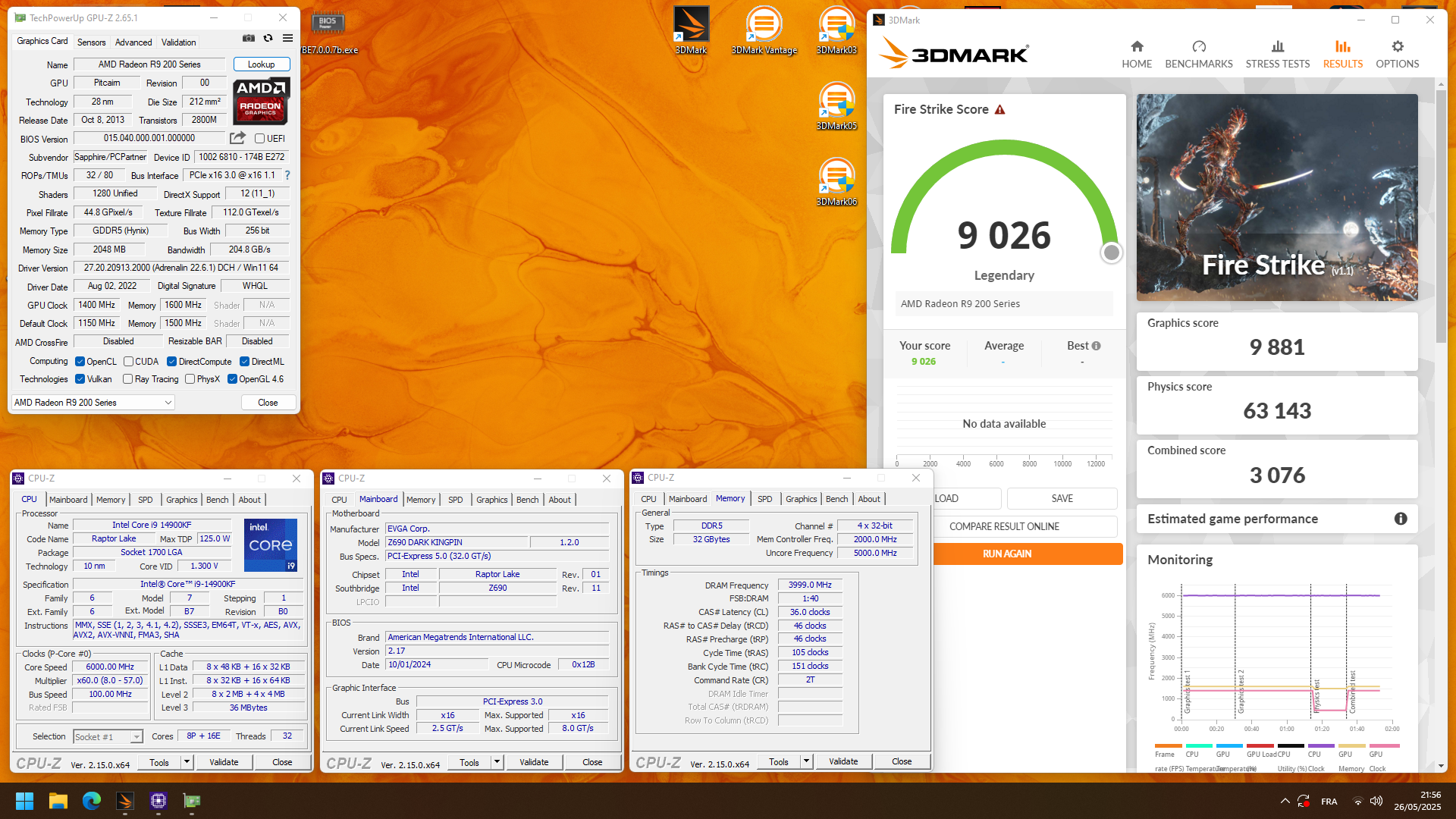Open the 3DMark05 desktop shortcut
1456x819 pixels.
tap(836, 106)
